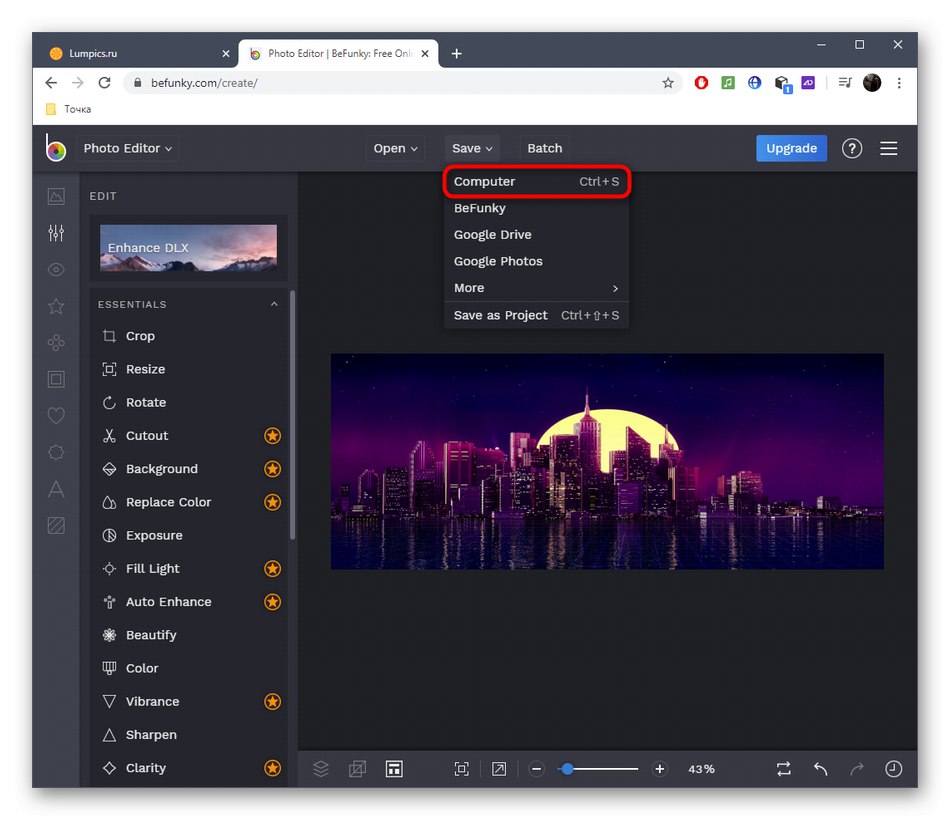Click the Upgrade button
Viewport: 950px width, 820px height.
(791, 148)
